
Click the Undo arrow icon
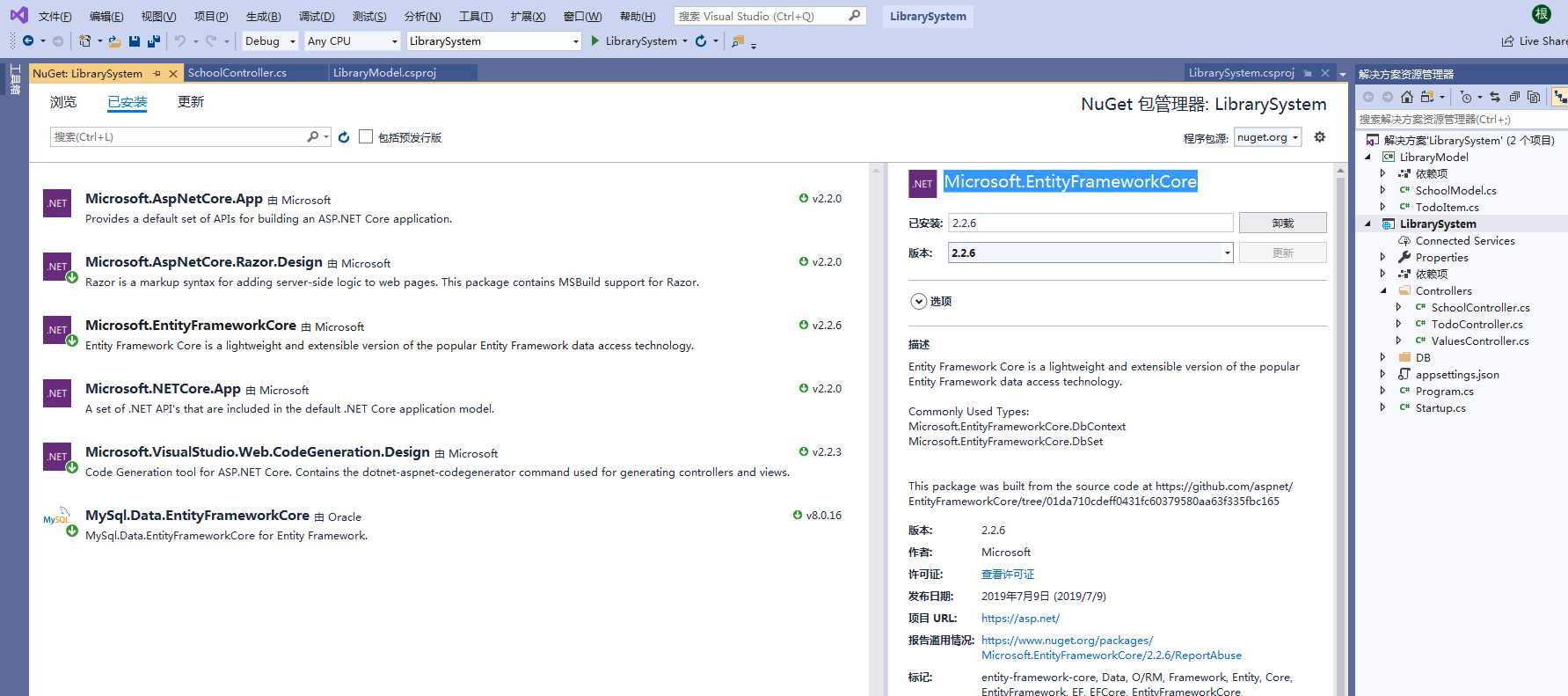pyautogui.click(x=179, y=40)
